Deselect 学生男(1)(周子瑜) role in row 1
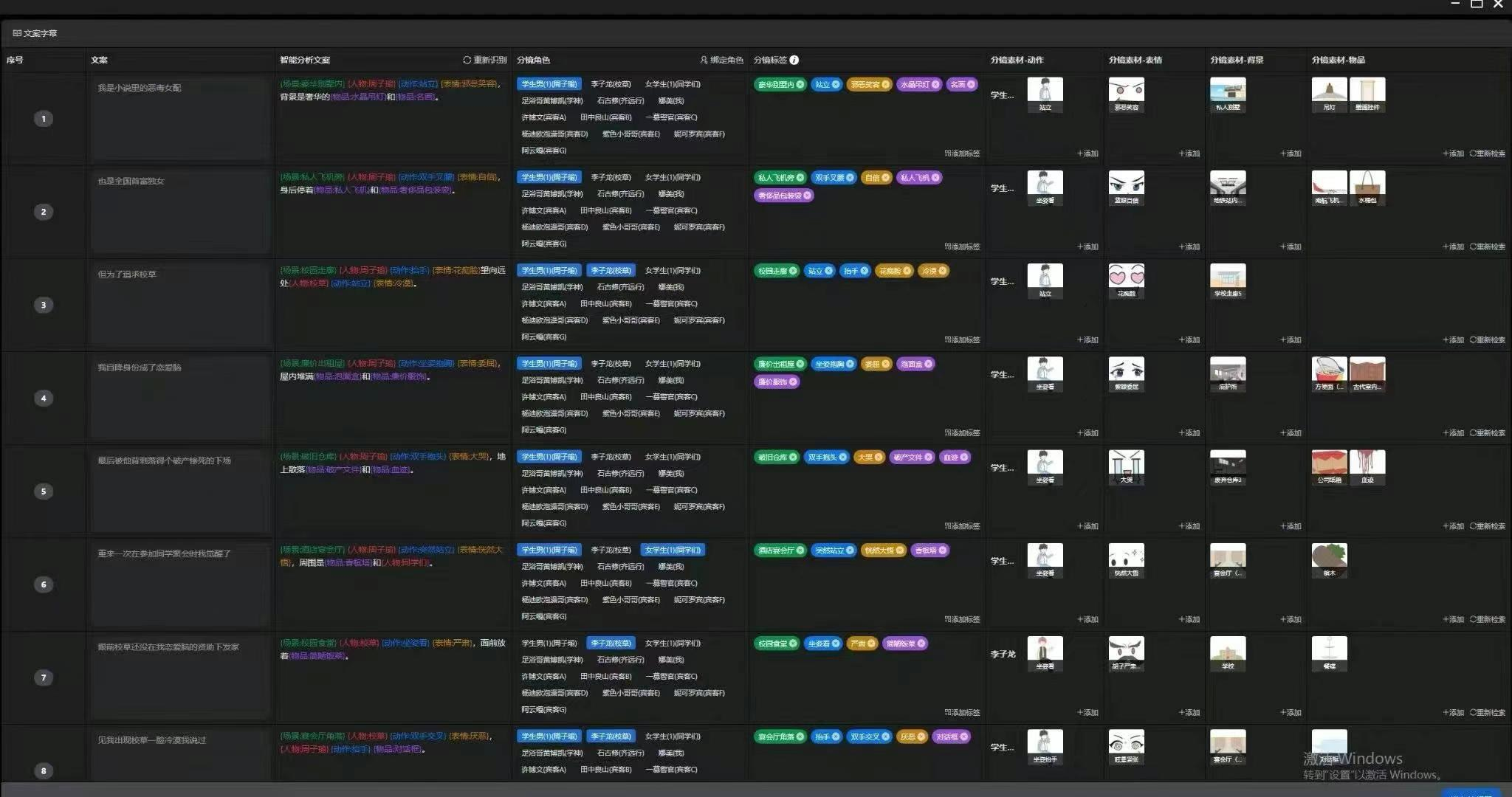The height and width of the screenshot is (797, 1512). 549,84
